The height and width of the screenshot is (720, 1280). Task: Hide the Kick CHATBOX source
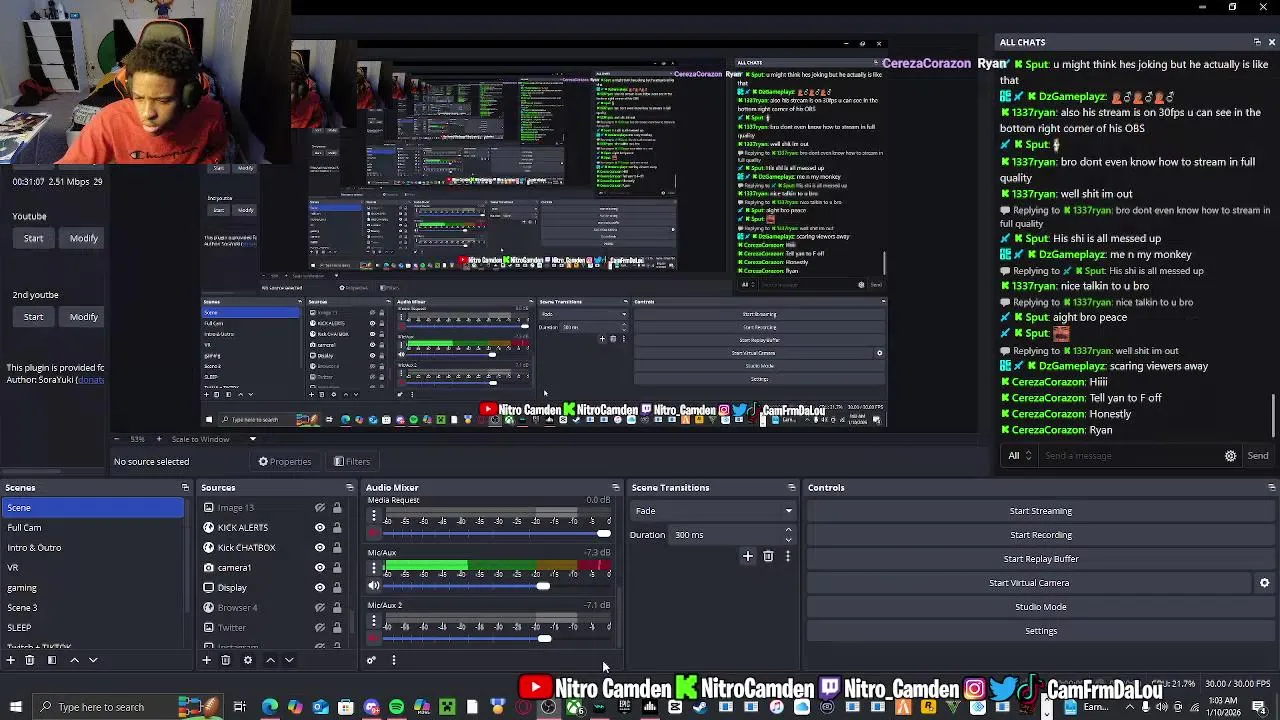coord(320,548)
